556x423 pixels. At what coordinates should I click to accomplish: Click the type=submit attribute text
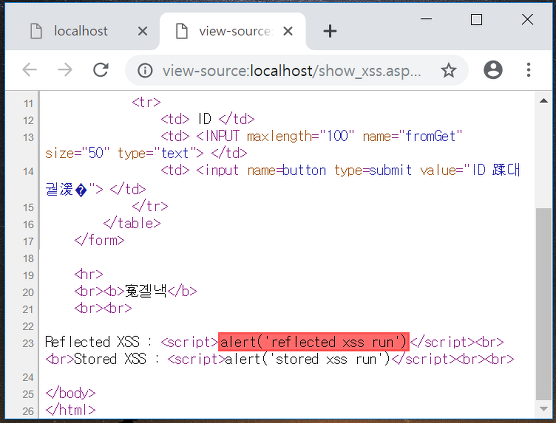point(373,170)
